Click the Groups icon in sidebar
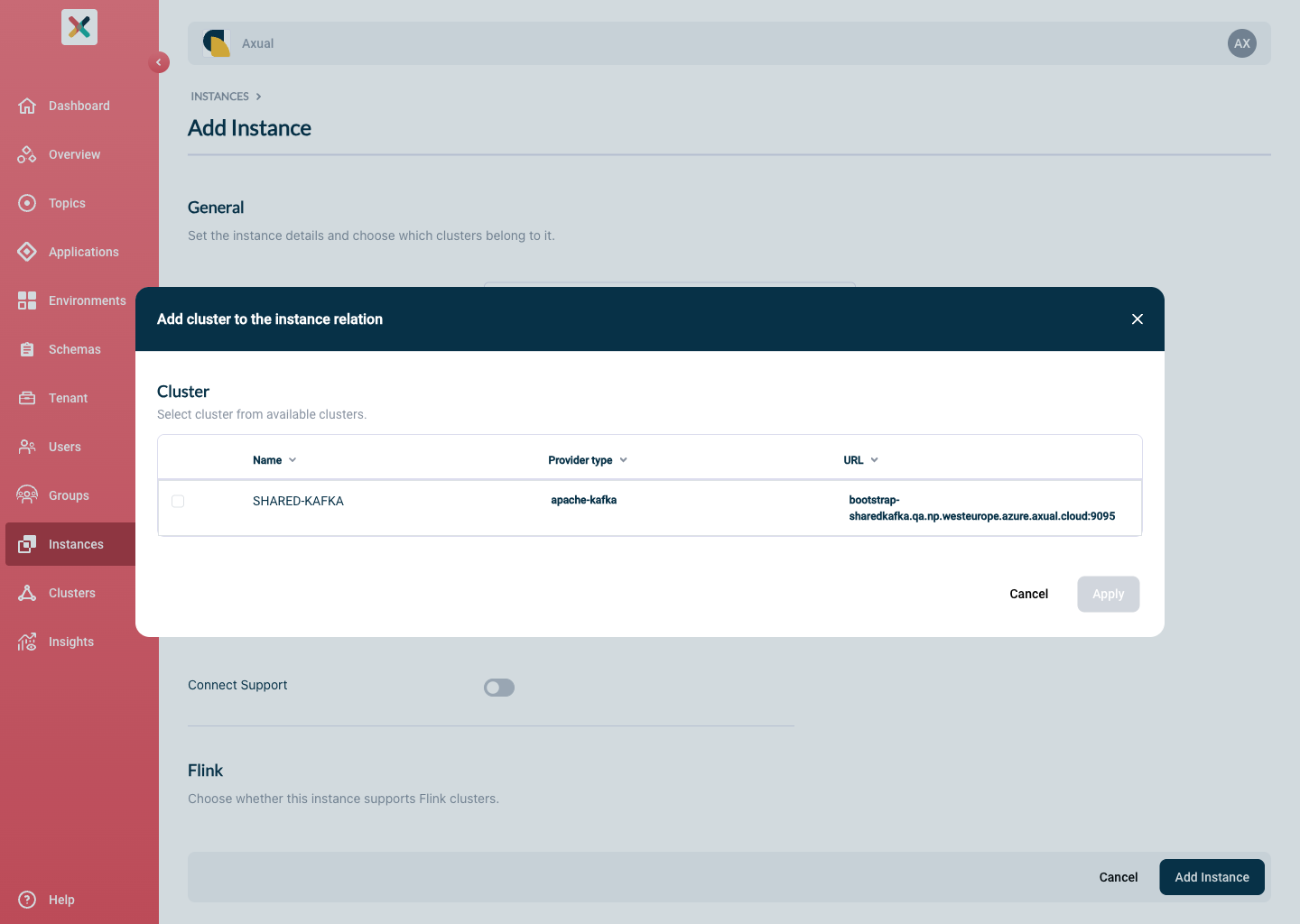This screenshot has height=924, width=1300. coord(27,495)
